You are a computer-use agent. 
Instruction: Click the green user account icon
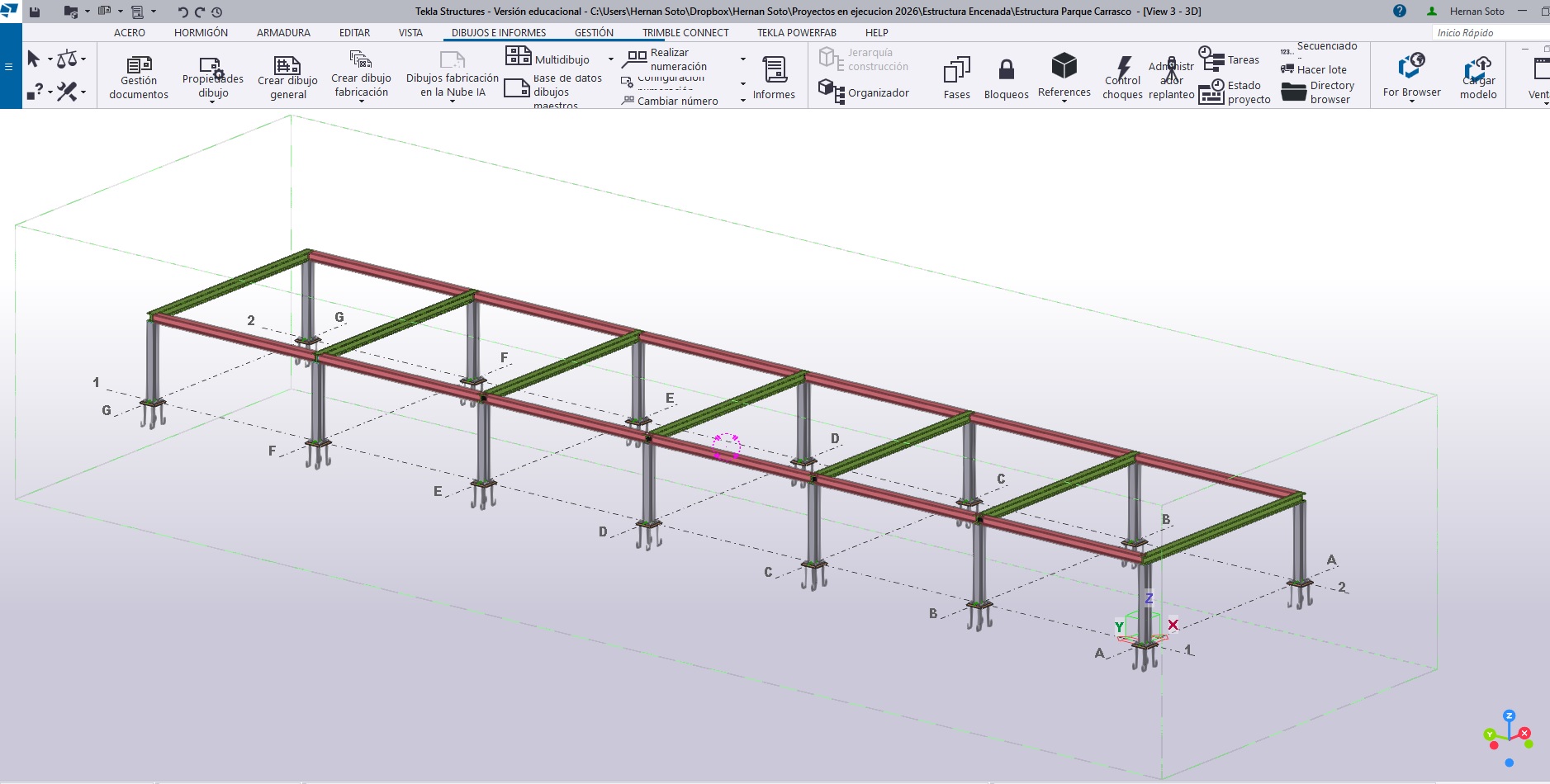[x=1432, y=12]
